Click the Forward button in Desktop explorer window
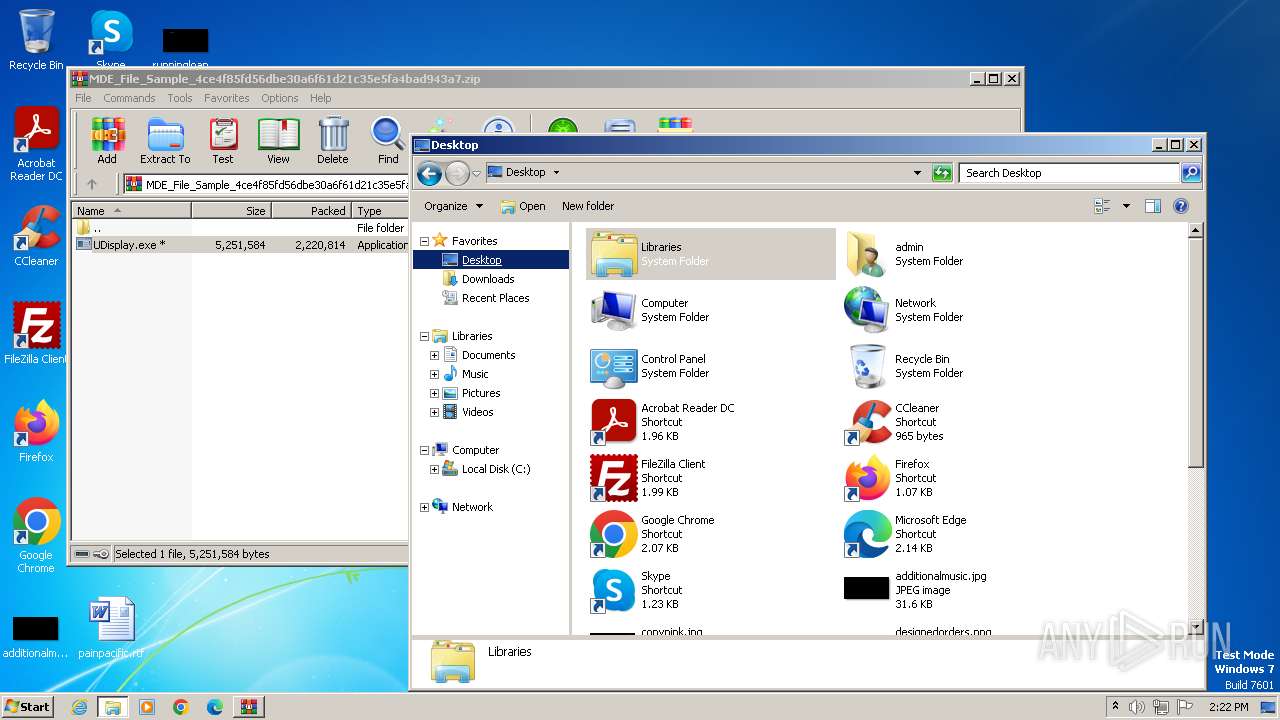The image size is (1280, 720). (457, 173)
